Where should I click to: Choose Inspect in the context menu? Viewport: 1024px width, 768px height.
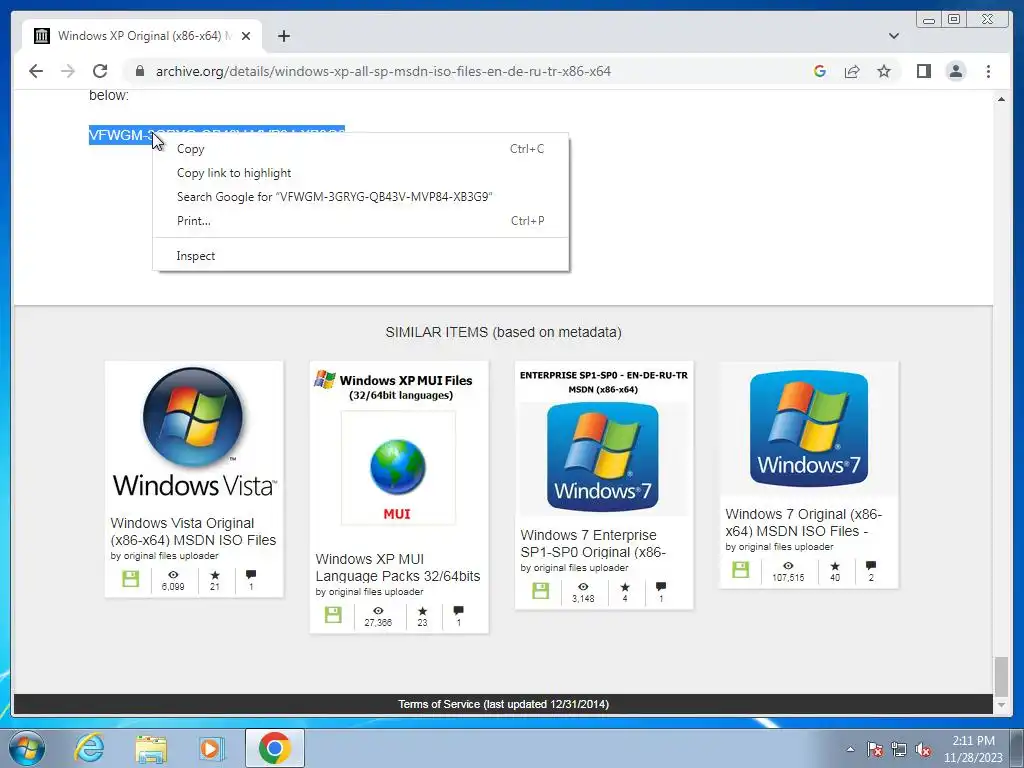(x=360, y=256)
